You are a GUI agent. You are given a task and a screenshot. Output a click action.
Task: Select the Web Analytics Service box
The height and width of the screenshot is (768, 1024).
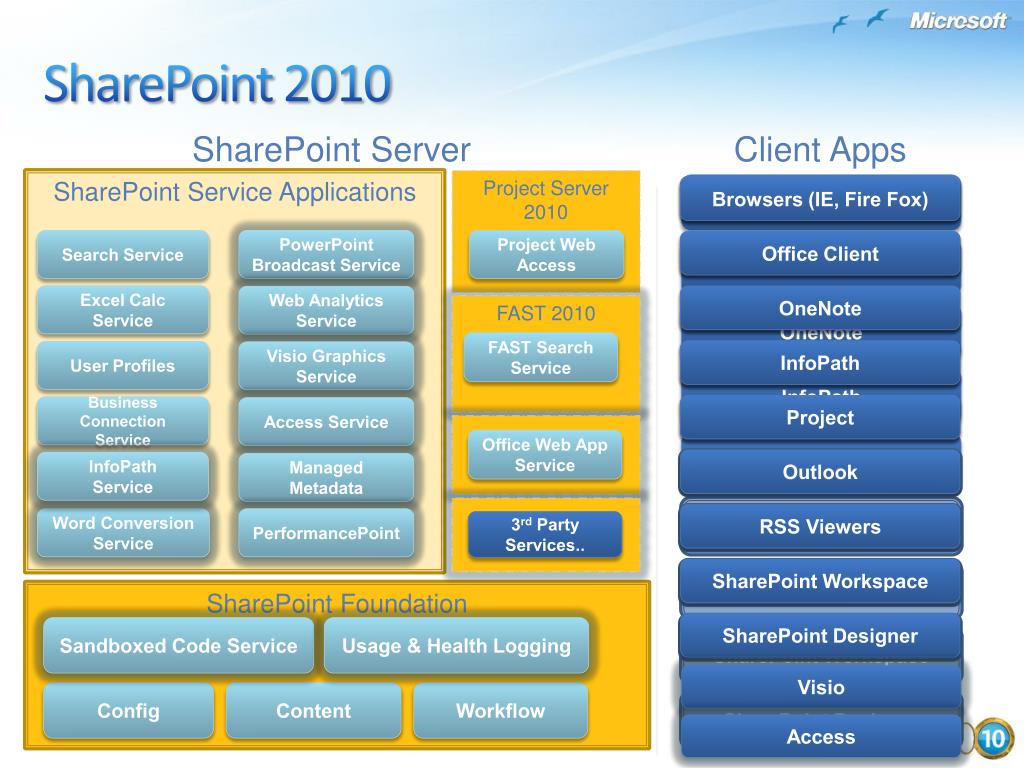(x=326, y=310)
